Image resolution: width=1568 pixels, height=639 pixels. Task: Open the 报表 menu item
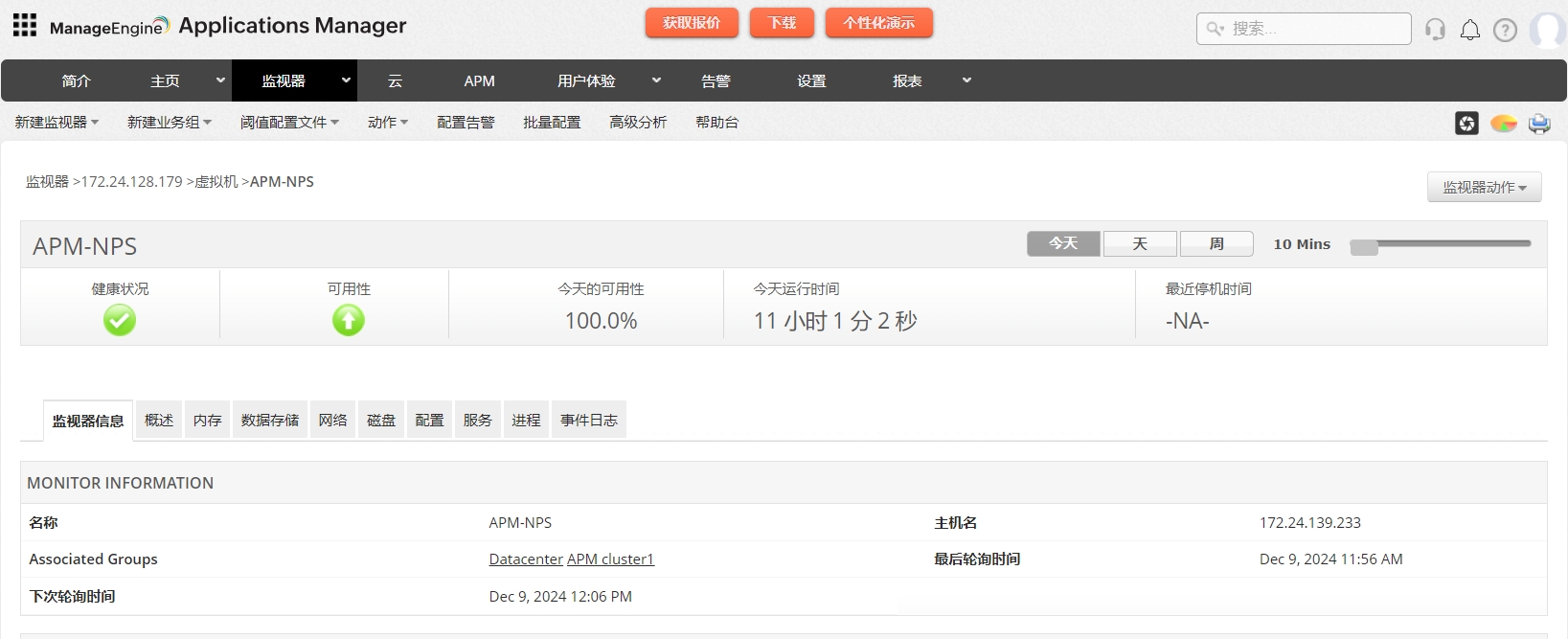[x=907, y=81]
